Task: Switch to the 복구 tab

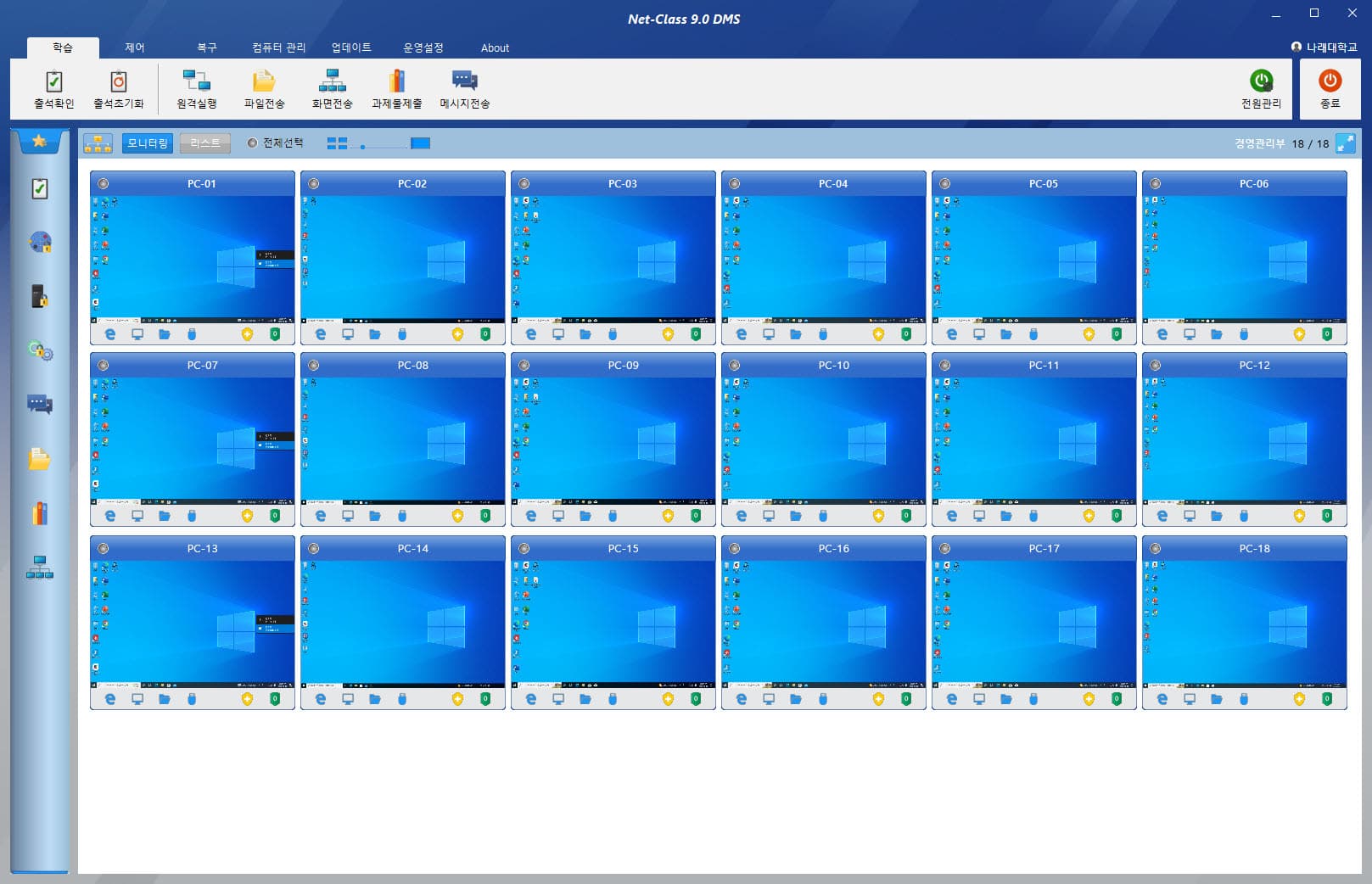Action: [x=207, y=48]
